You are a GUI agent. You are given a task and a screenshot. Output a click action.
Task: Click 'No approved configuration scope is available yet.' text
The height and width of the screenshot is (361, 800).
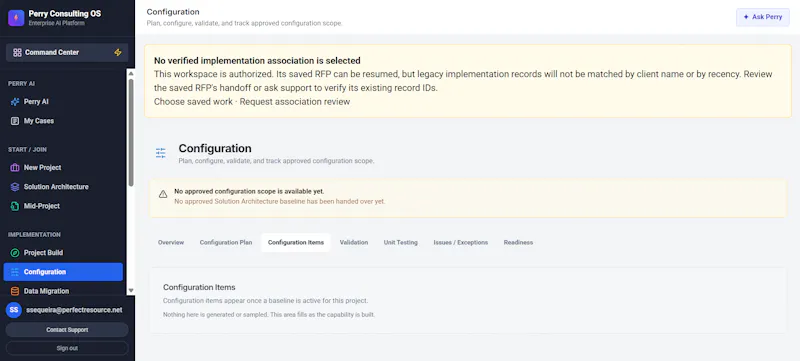pos(249,191)
